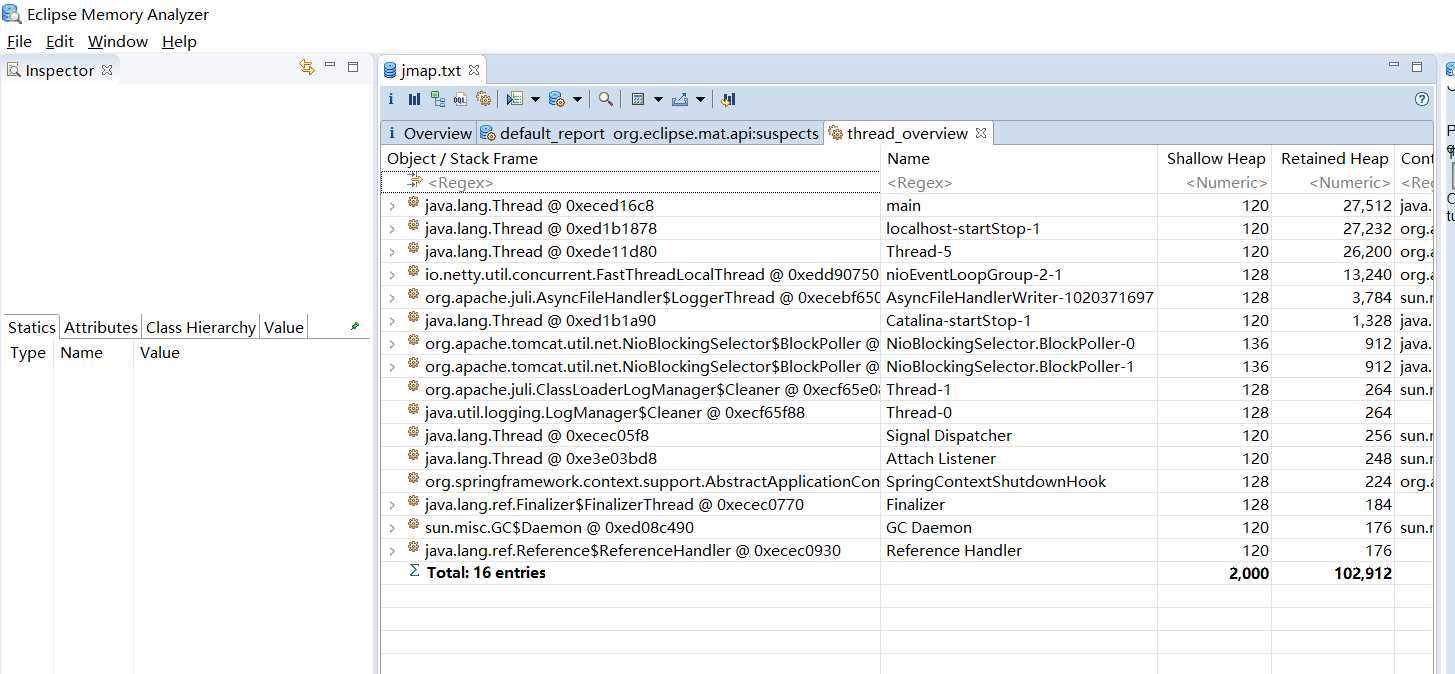Open the Query Browser dropdown arrow

(577, 100)
